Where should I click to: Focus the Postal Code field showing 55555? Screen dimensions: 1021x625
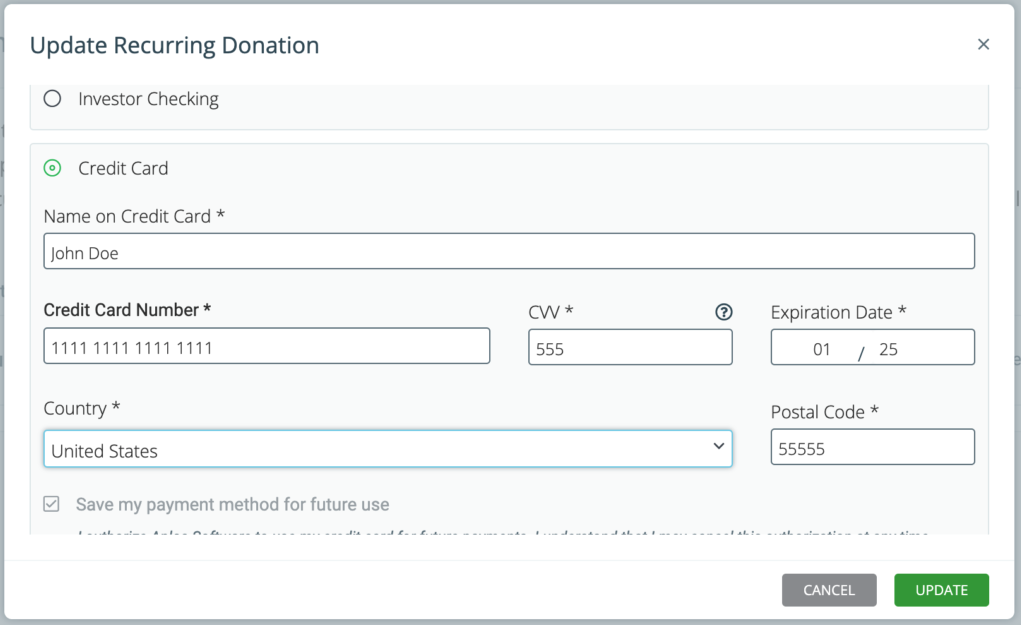tap(871, 447)
